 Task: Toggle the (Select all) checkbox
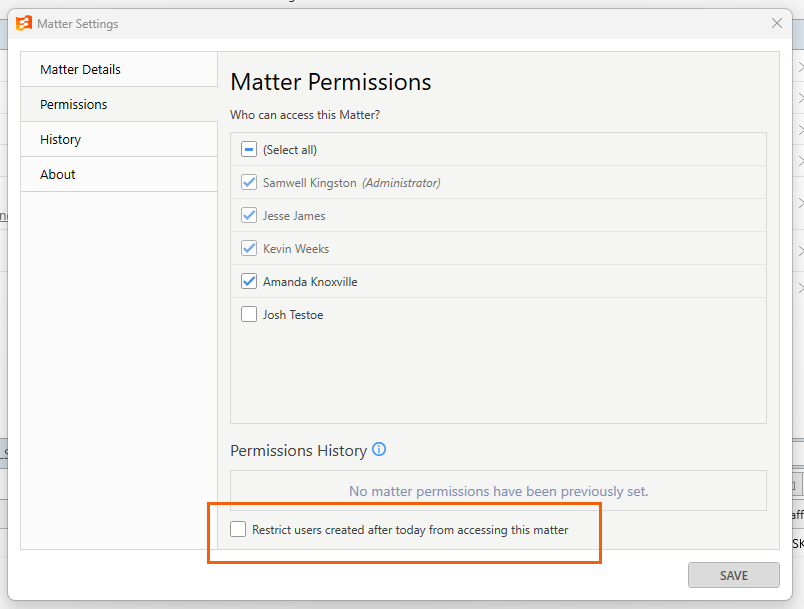[249, 150]
